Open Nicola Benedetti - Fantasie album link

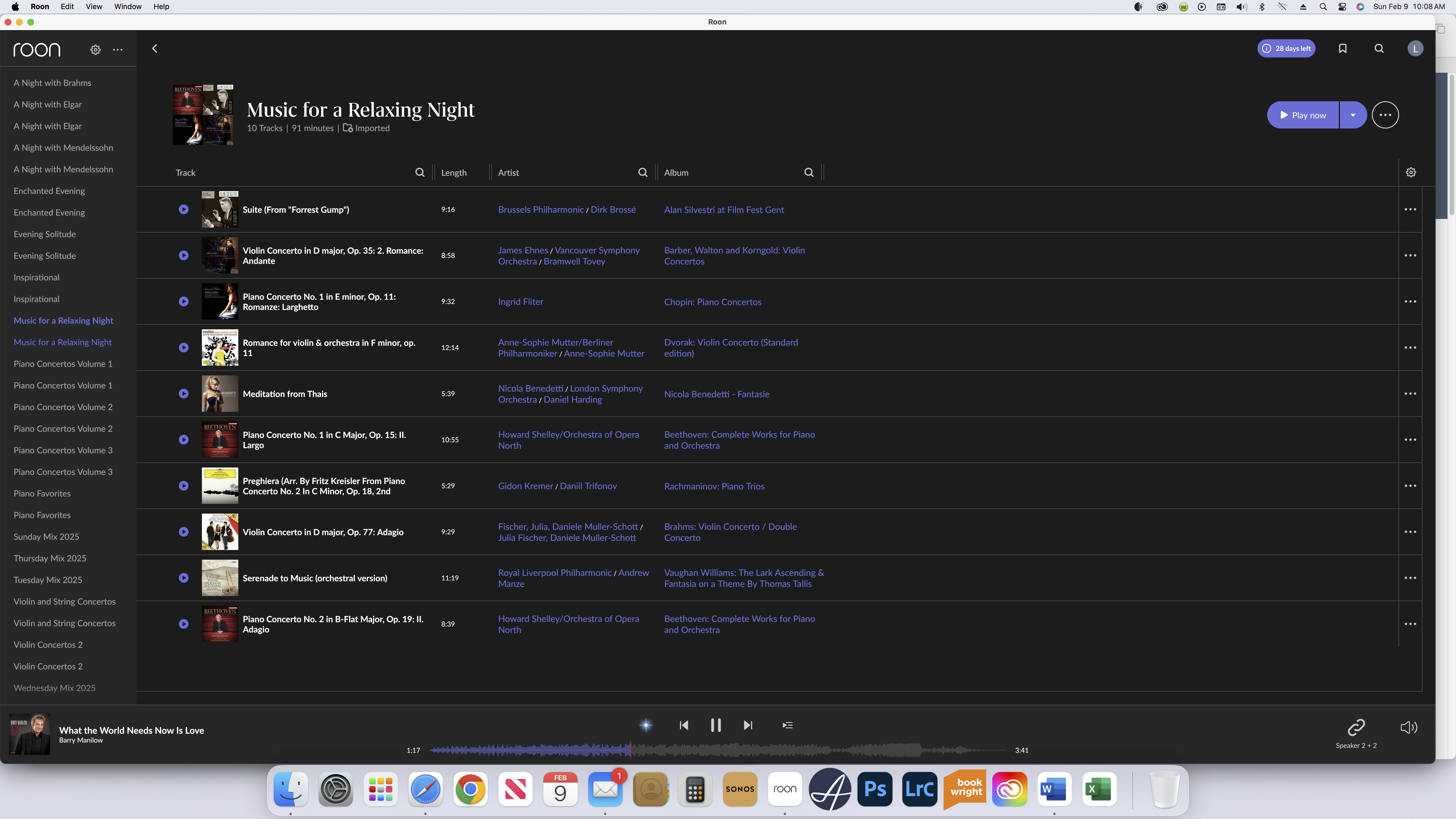pos(717,394)
